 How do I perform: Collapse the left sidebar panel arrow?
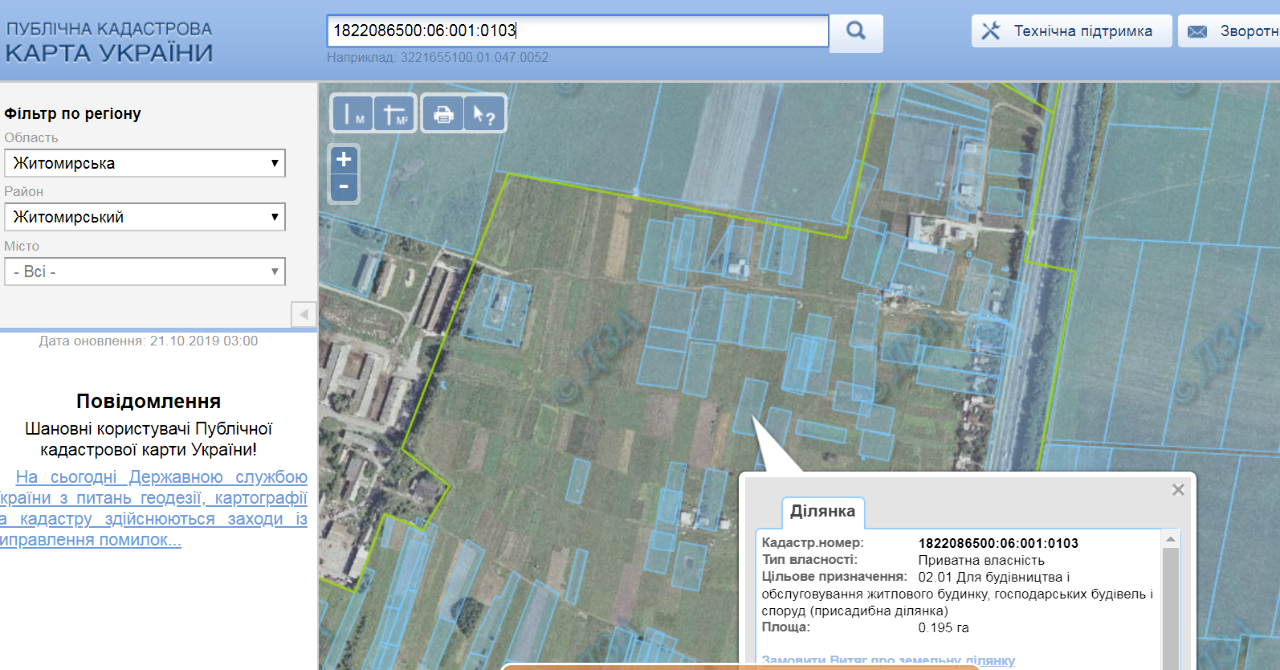point(304,314)
